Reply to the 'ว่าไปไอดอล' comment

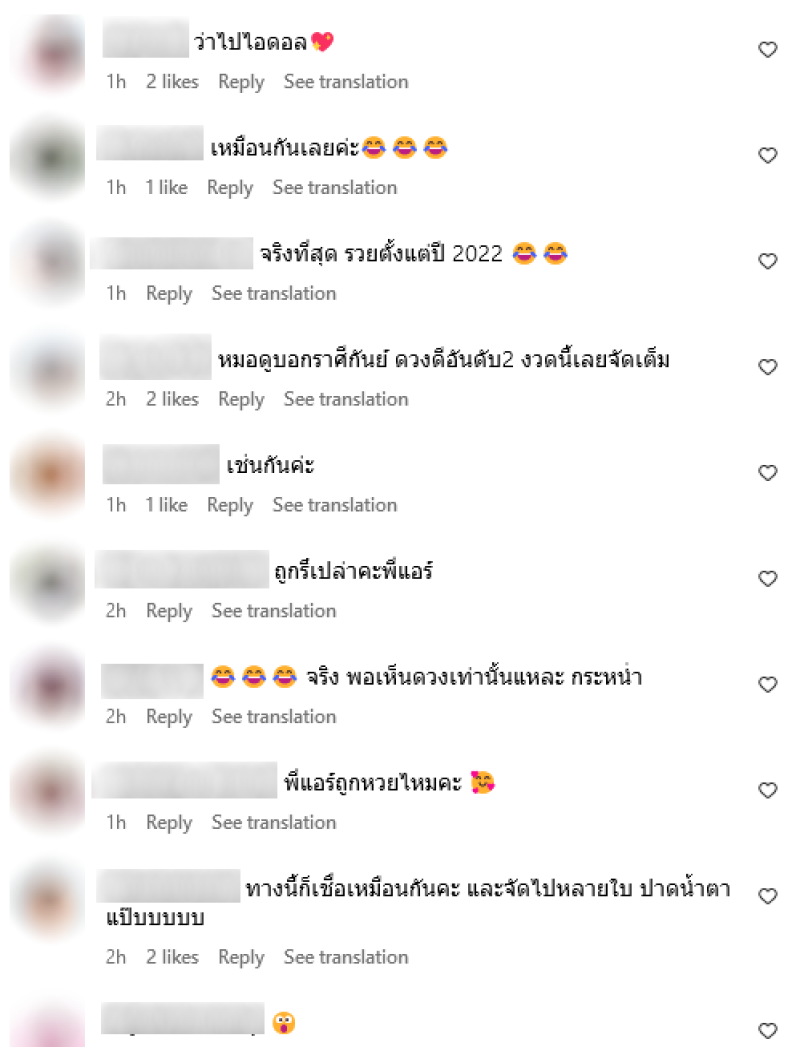coord(241,82)
